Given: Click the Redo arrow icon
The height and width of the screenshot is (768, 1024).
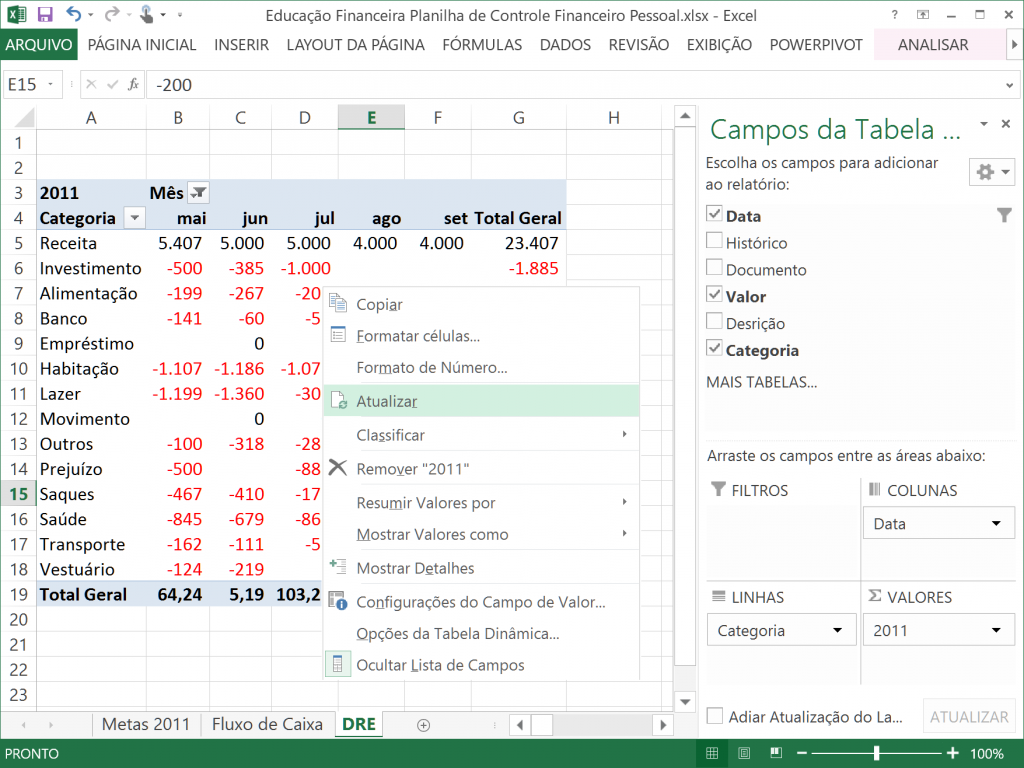Looking at the screenshot, I should 112,14.
